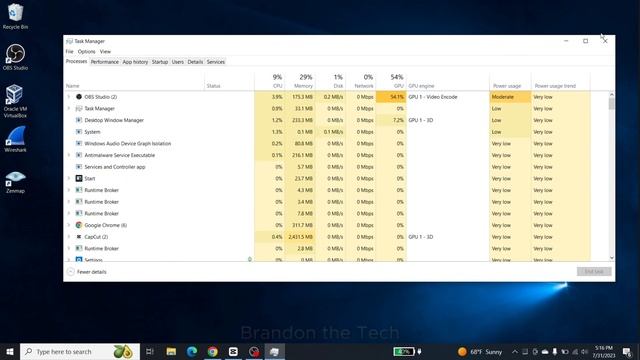The width and height of the screenshot is (640, 360).
Task: Open File Explorer from the taskbar
Action: 171,351
